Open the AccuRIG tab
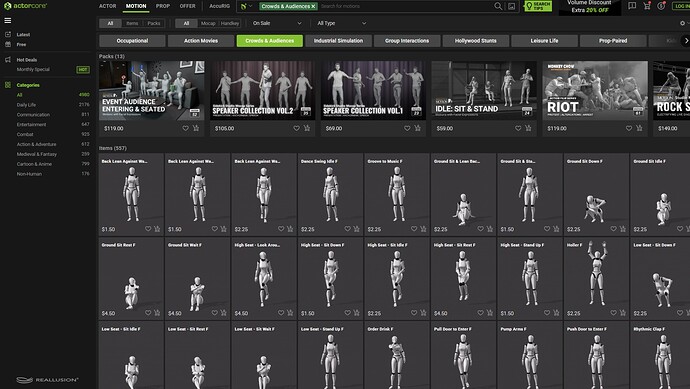This screenshot has width=690, height=389. (220, 6)
